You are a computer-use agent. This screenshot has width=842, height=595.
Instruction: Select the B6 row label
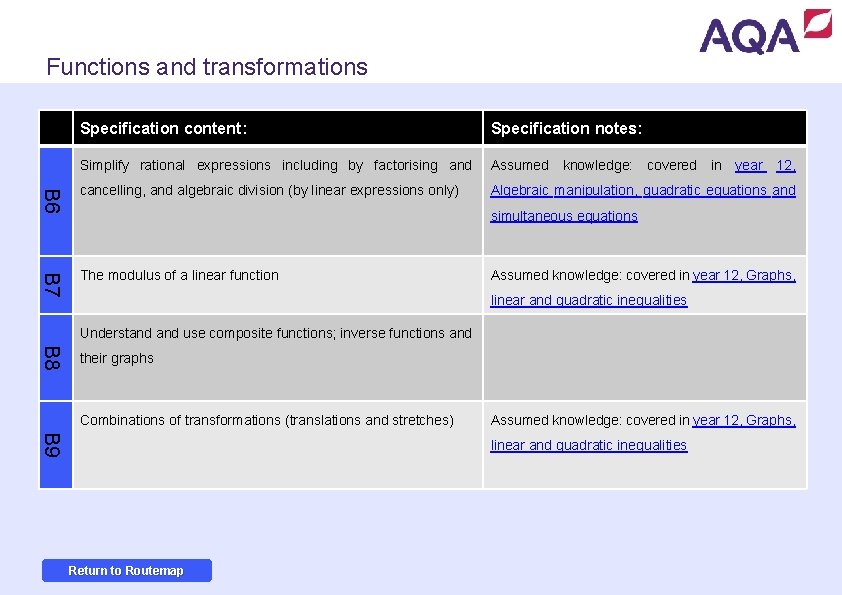56,201
